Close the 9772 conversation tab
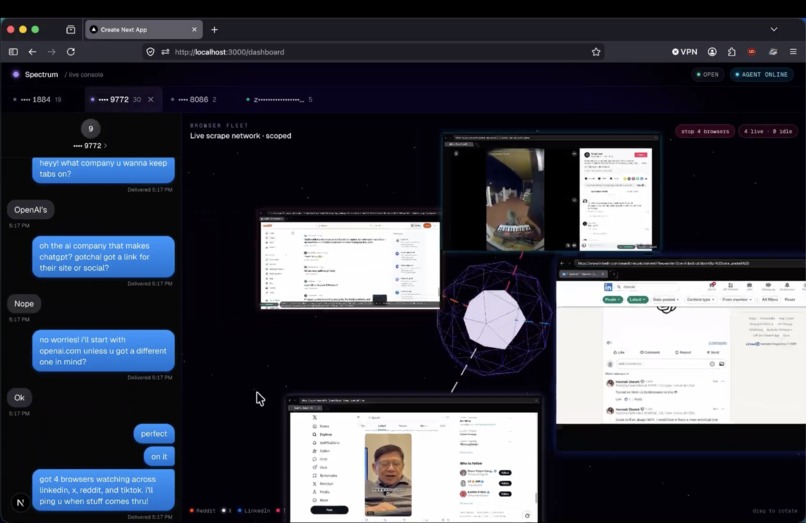The height and width of the screenshot is (523, 806). 151,100
